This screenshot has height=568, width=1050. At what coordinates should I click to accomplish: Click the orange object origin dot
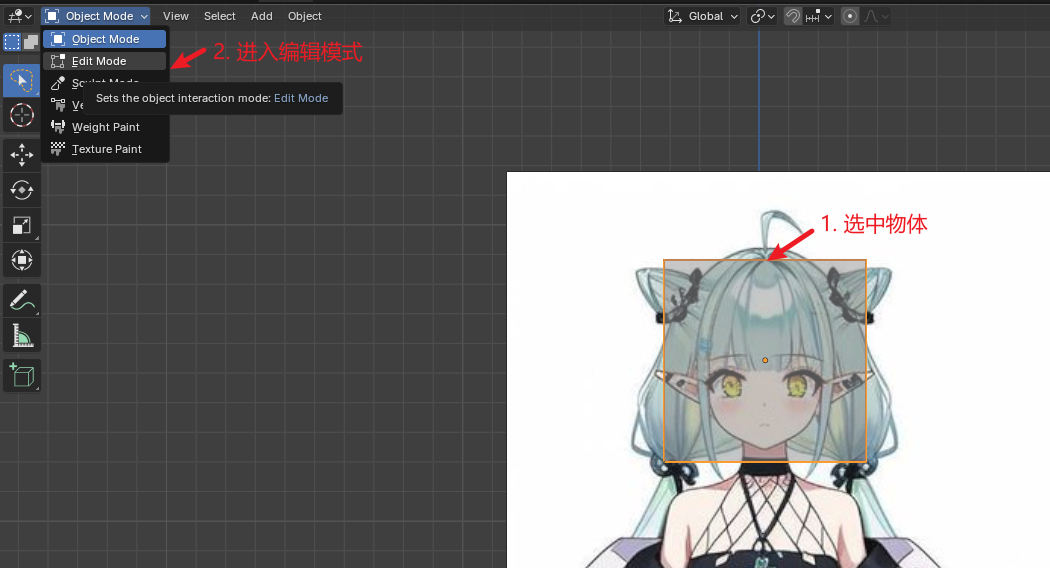click(765, 360)
